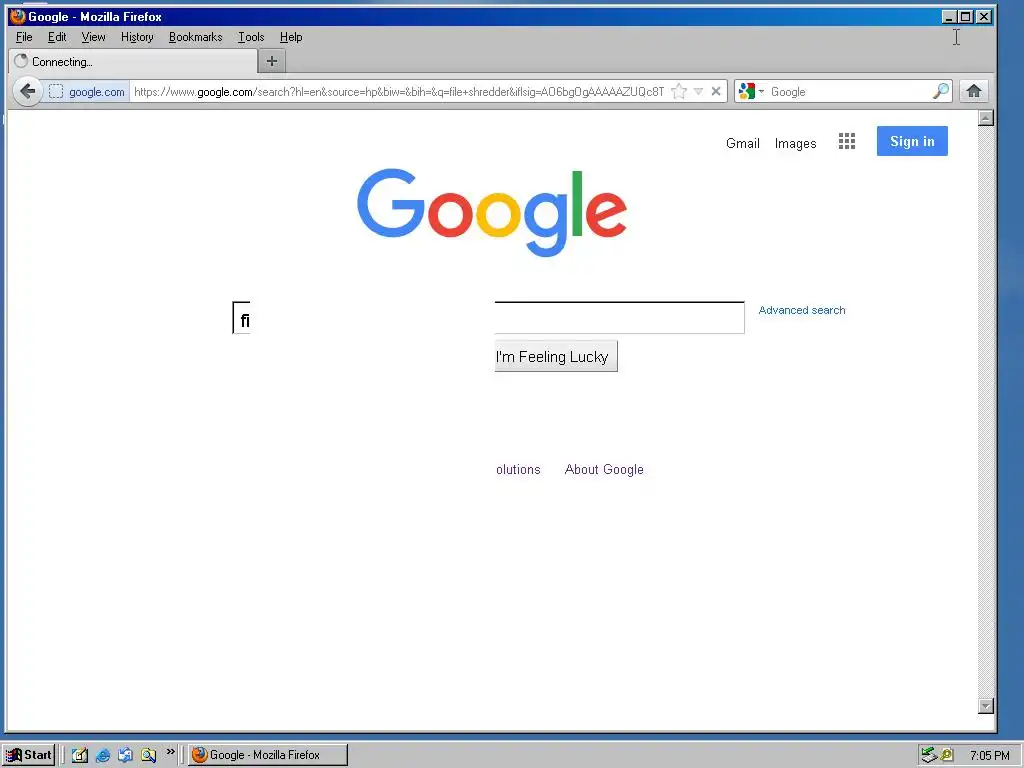Screen dimensions: 1024x768
Task: Click the site identity icon beside google.com
Action: pyautogui.click(x=56, y=91)
